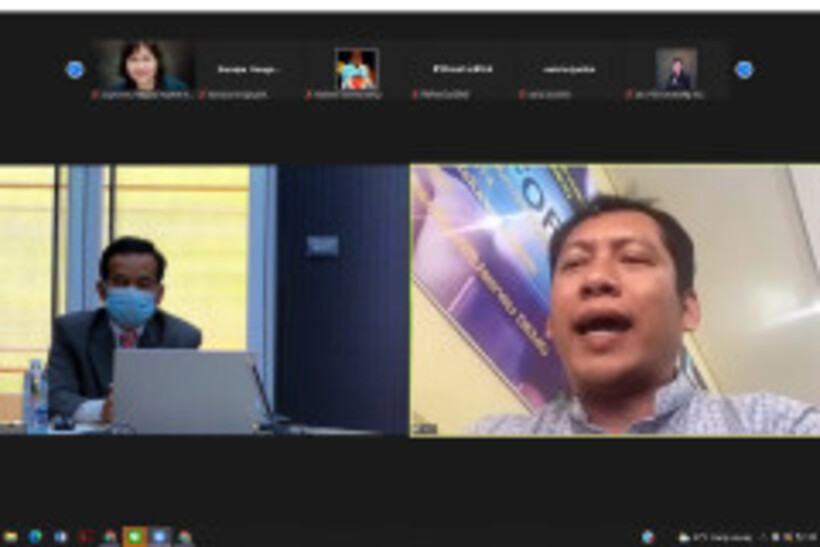Image resolution: width=820 pixels, height=547 pixels.
Task: Click the name-only tile beside the suited person's thumbnail
Action: tap(569, 69)
